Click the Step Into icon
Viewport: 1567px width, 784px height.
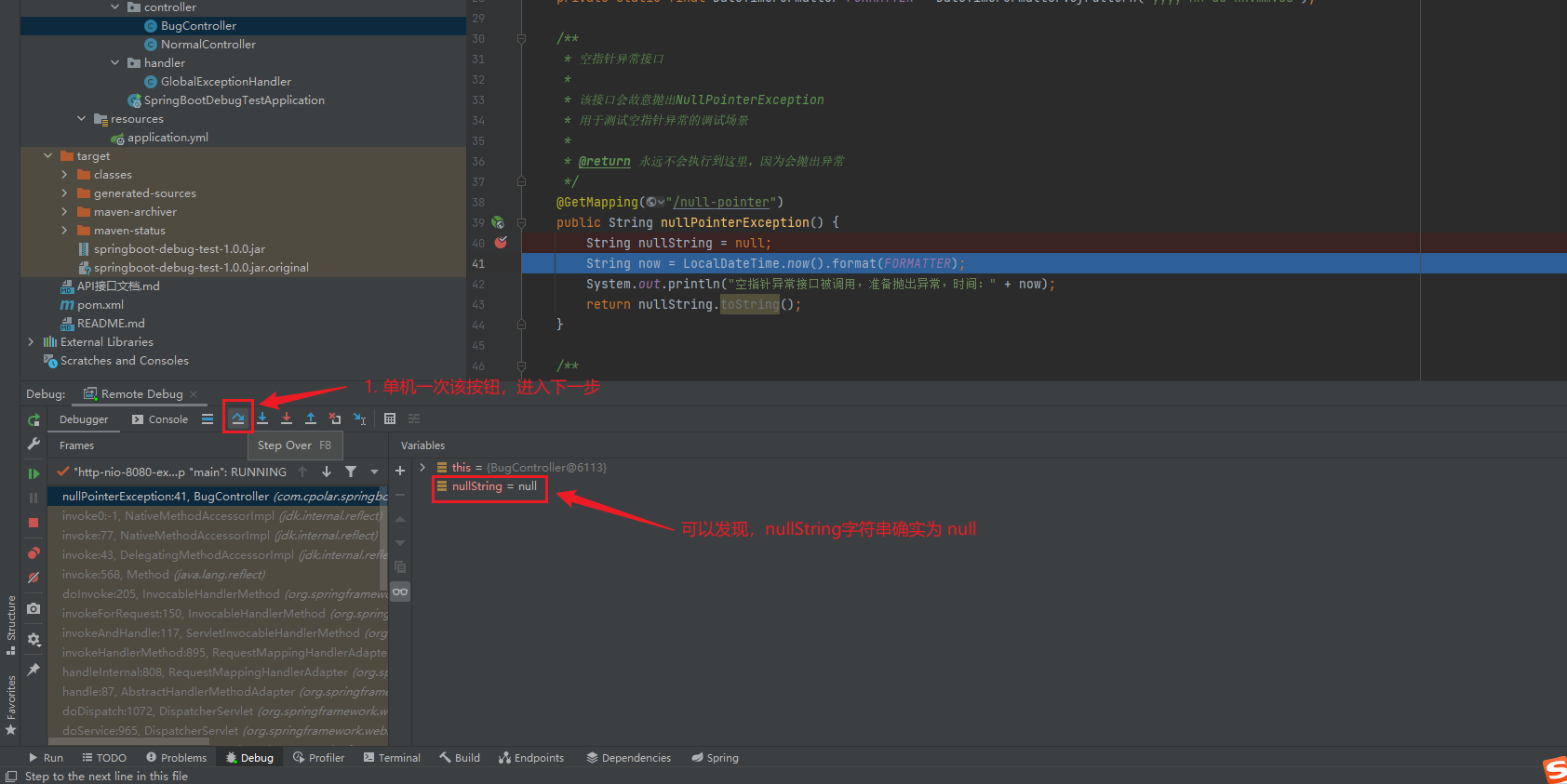[x=262, y=419]
